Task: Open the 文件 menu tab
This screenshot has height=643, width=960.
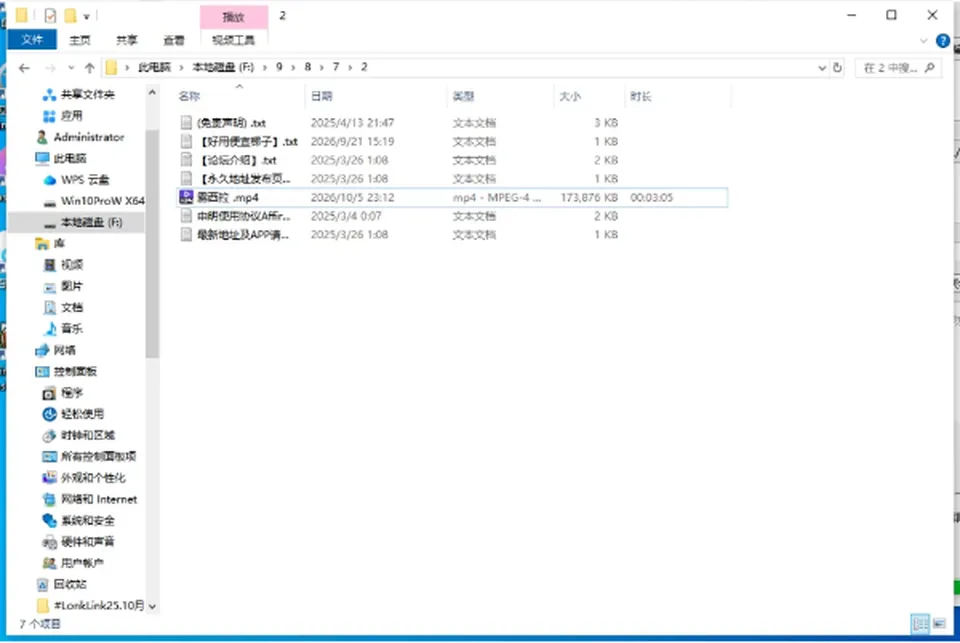Action: point(32,40)
